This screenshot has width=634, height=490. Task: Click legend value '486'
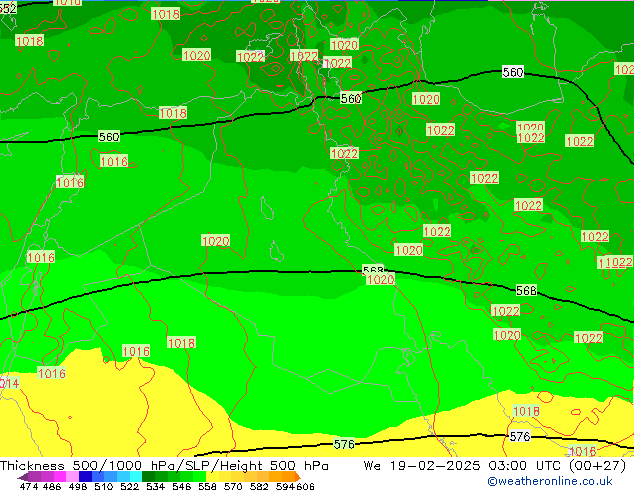tap(52, 486)
